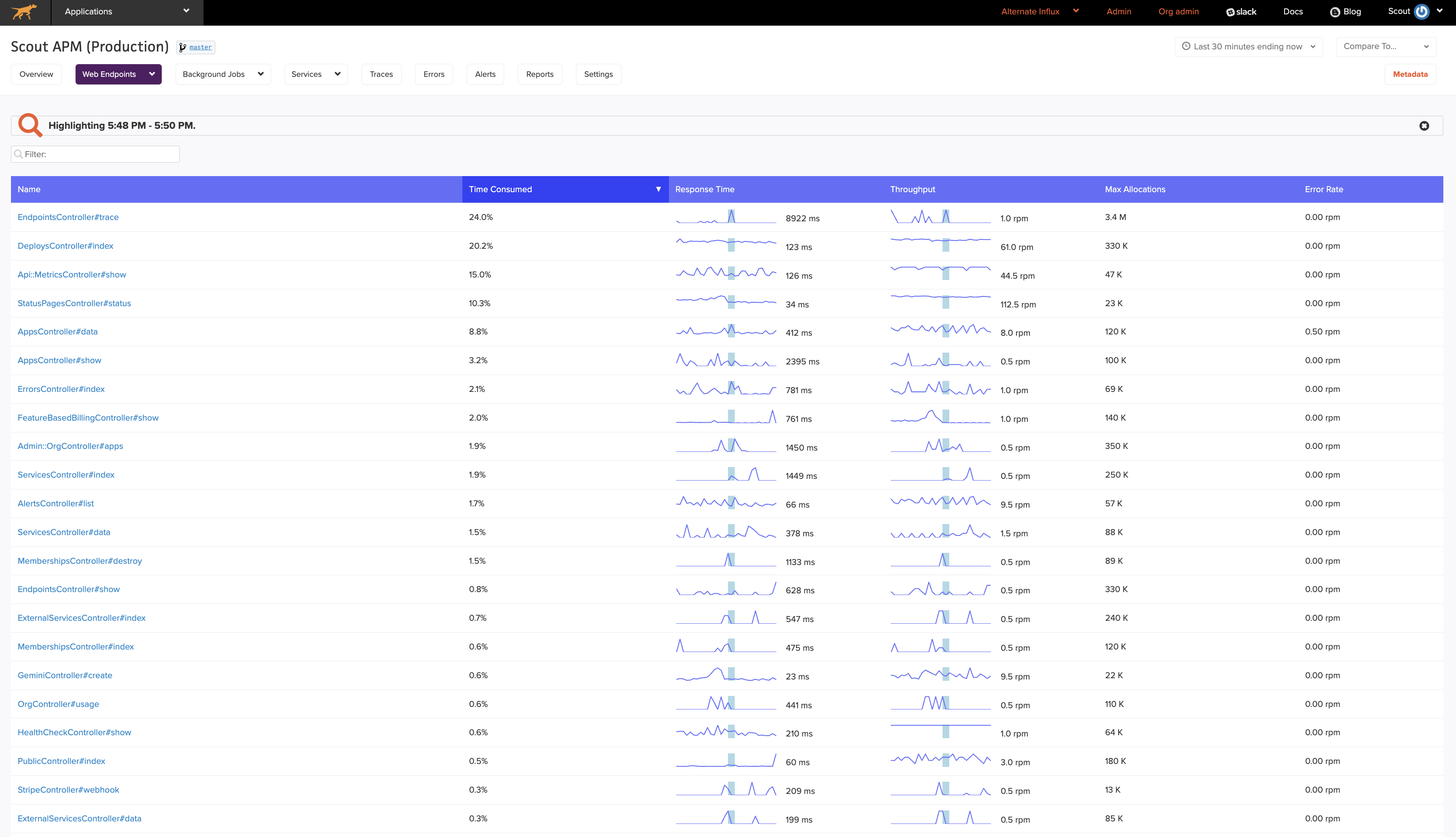The image size is (1456, 837).
Task: Click the 24.0% time consumed value
Action: [x=481, y=217]
